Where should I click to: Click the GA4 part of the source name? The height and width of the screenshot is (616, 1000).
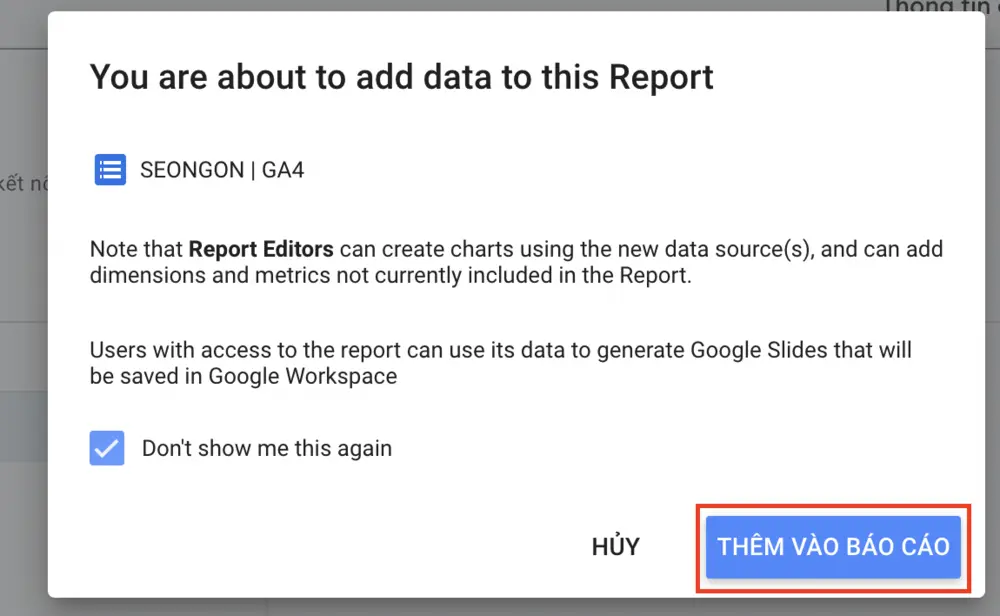click(283, 170)
